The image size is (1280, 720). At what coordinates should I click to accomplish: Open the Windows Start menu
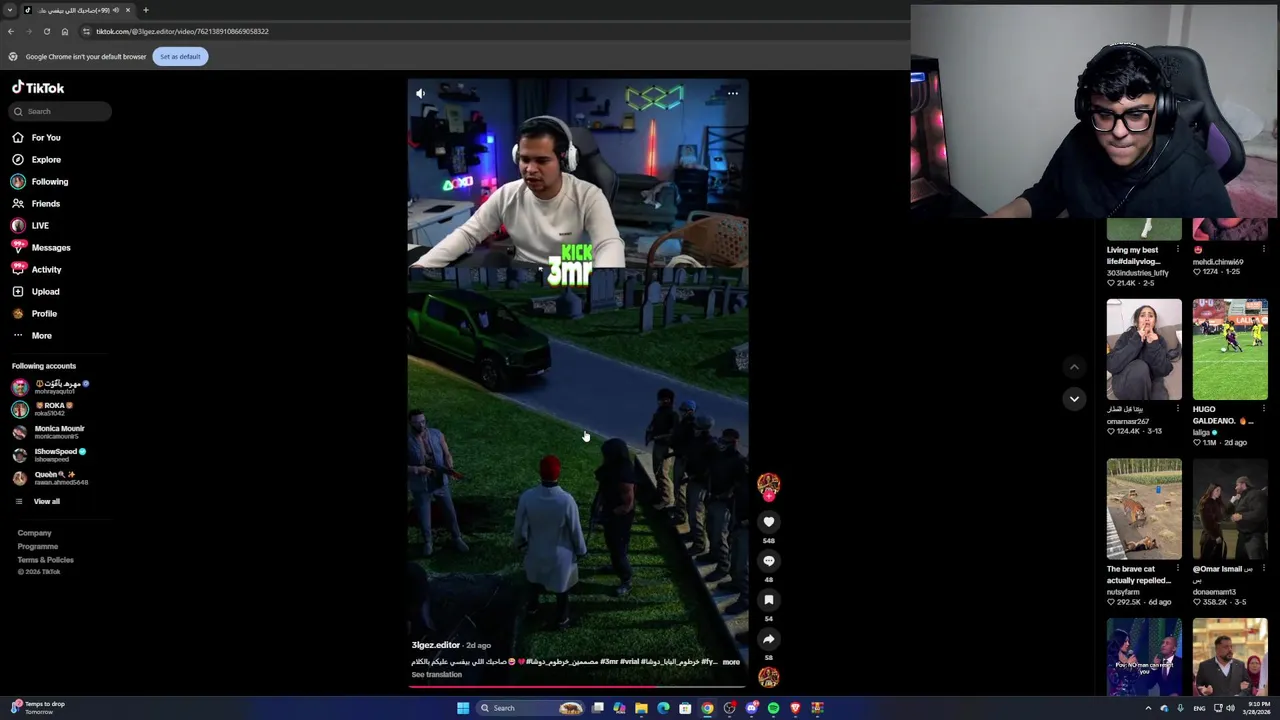463,708
